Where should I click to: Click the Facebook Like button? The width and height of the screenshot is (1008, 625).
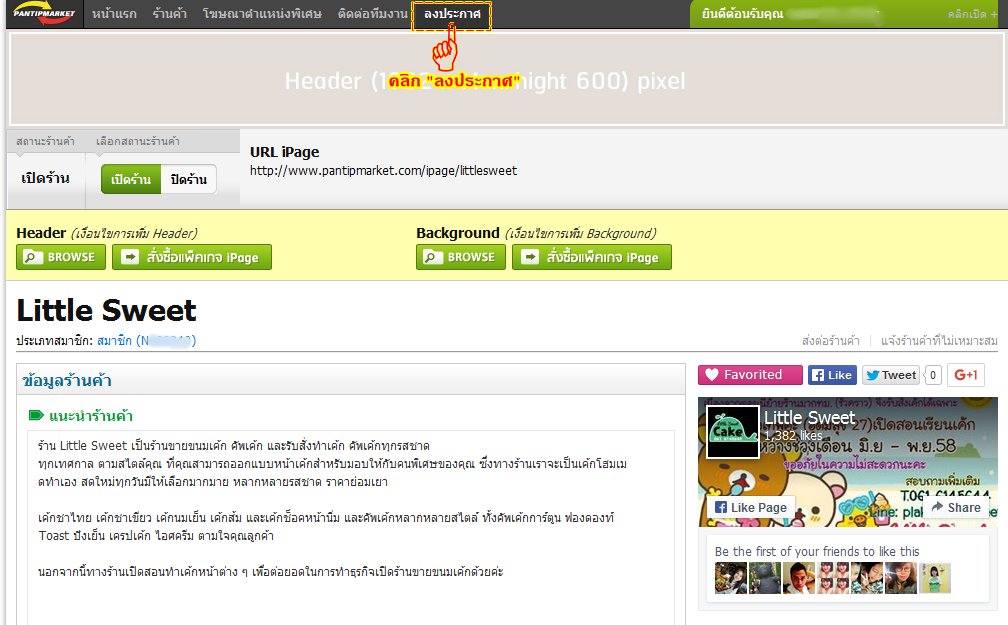pyautogui.click(x=832, y=375)
